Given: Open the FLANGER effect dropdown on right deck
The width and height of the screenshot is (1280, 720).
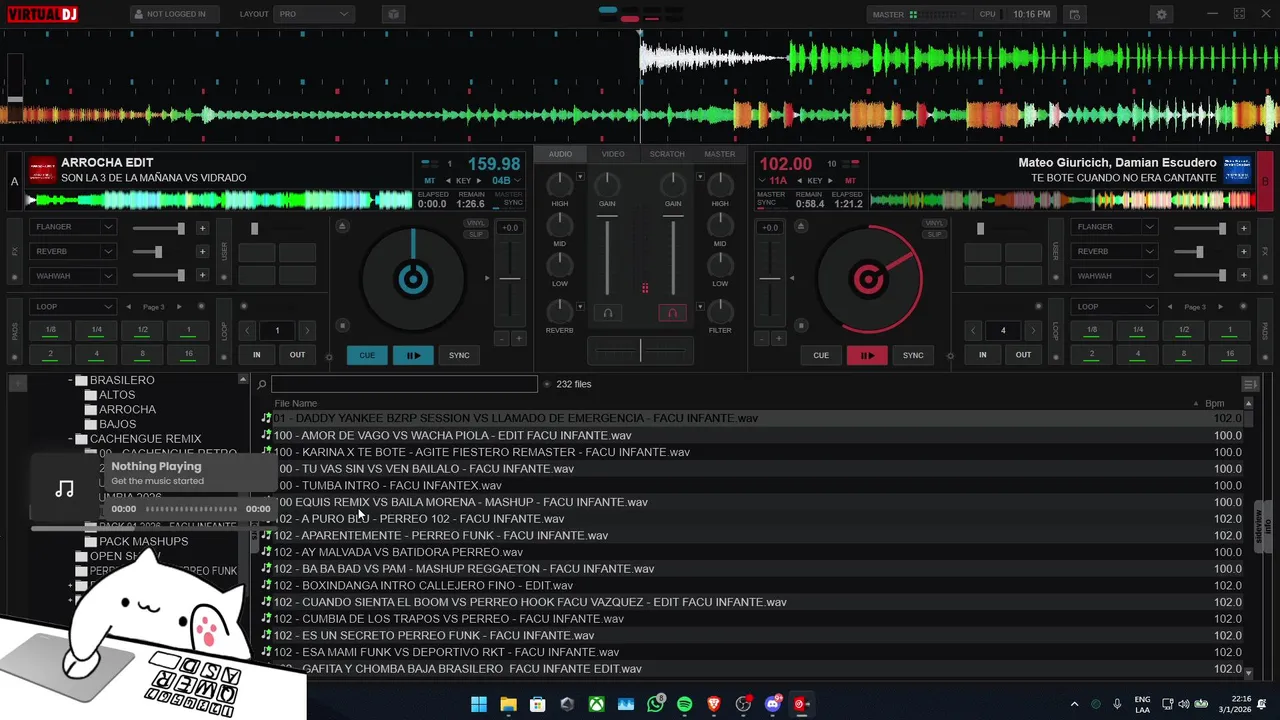Looking at the screenshot, I should [x=1114, y=227].
